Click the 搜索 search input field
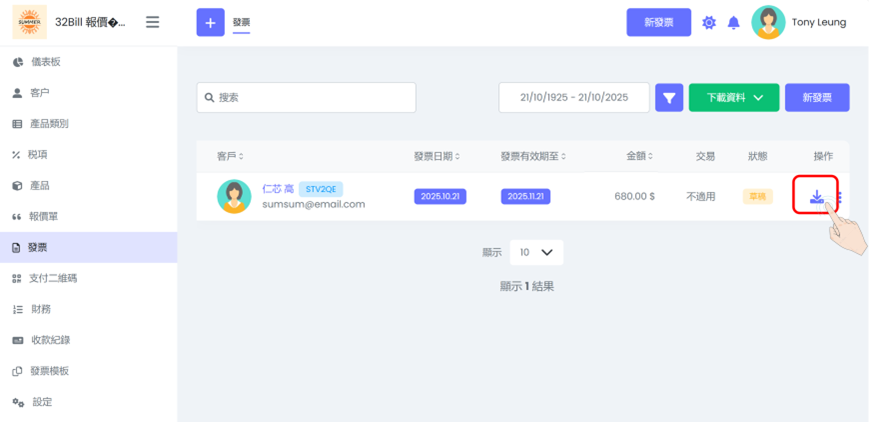 [306, 98]
